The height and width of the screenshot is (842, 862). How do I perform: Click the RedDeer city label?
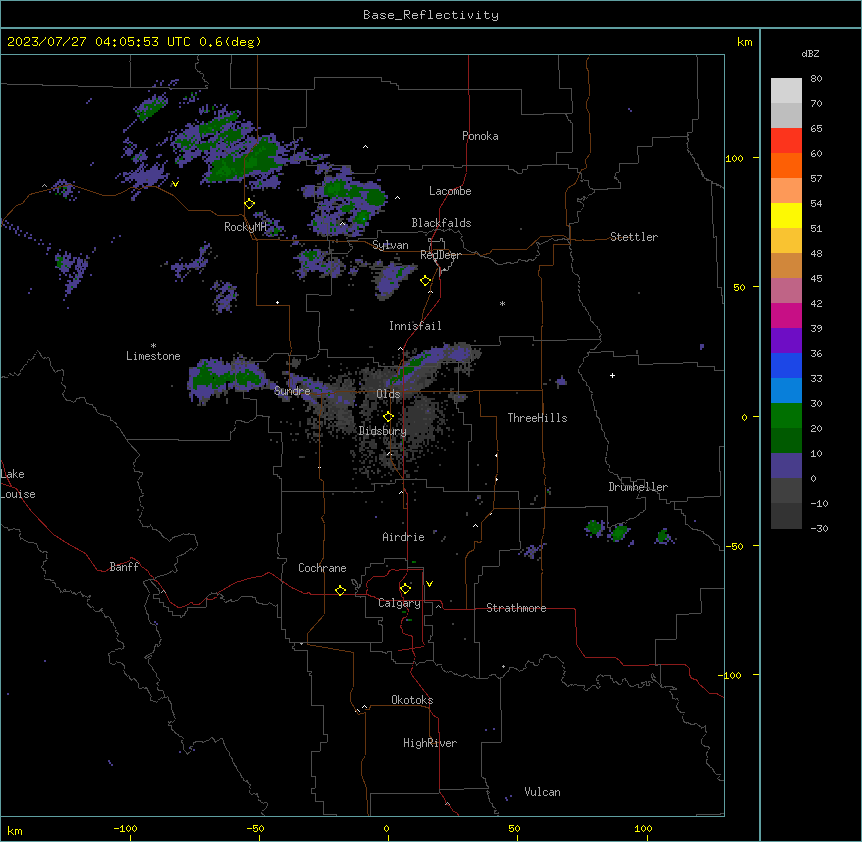[440, 255]
